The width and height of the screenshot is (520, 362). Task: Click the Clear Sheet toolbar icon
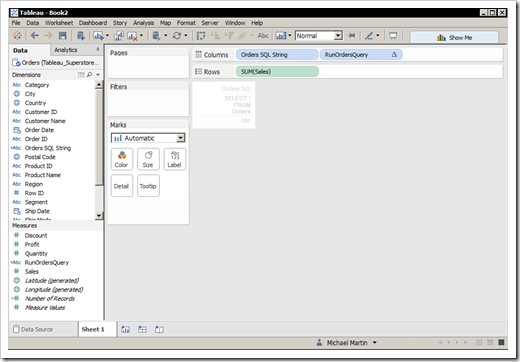[x=133, y=36]
